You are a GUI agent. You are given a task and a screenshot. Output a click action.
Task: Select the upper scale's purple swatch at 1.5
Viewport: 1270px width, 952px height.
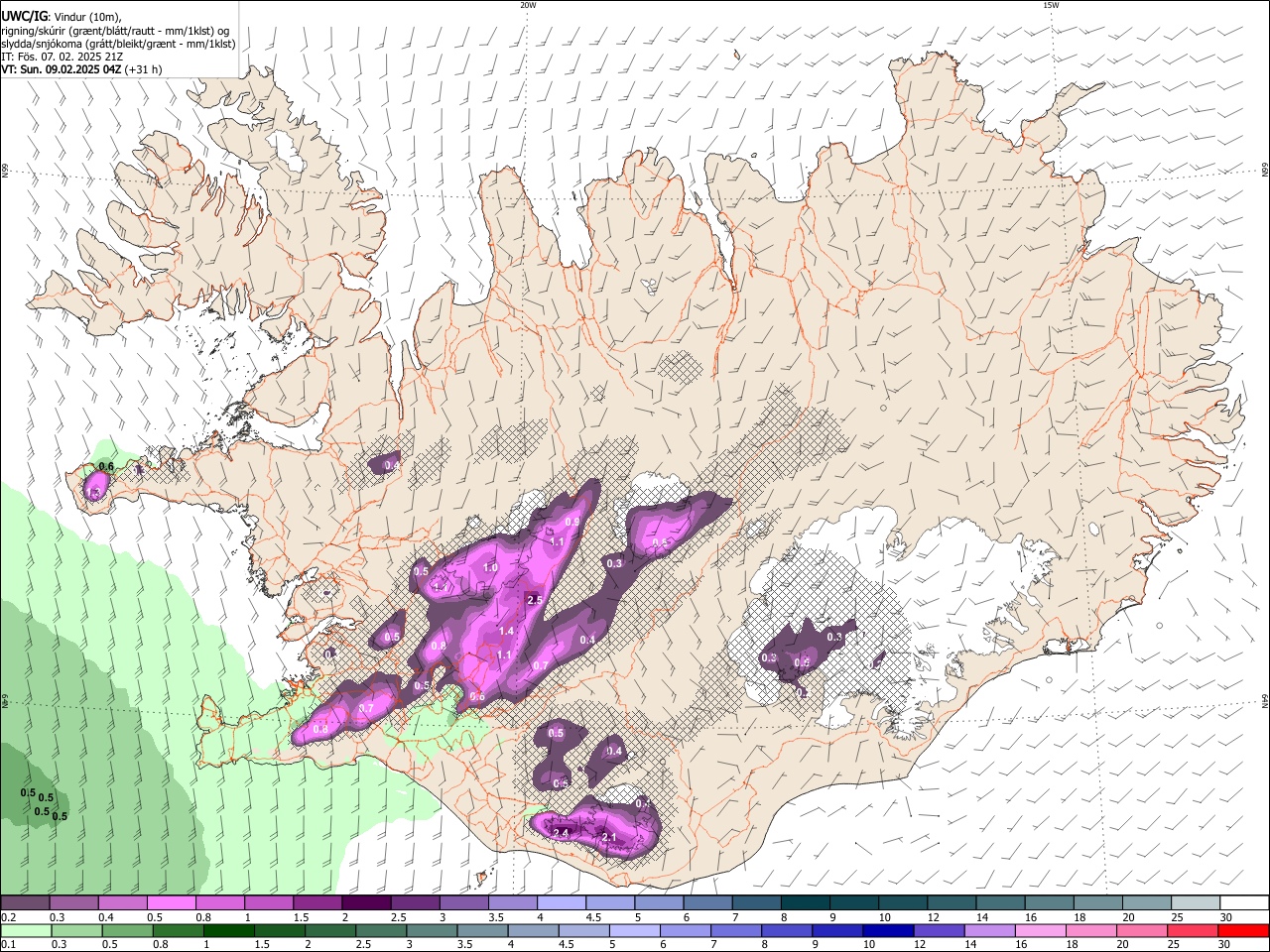317,903
